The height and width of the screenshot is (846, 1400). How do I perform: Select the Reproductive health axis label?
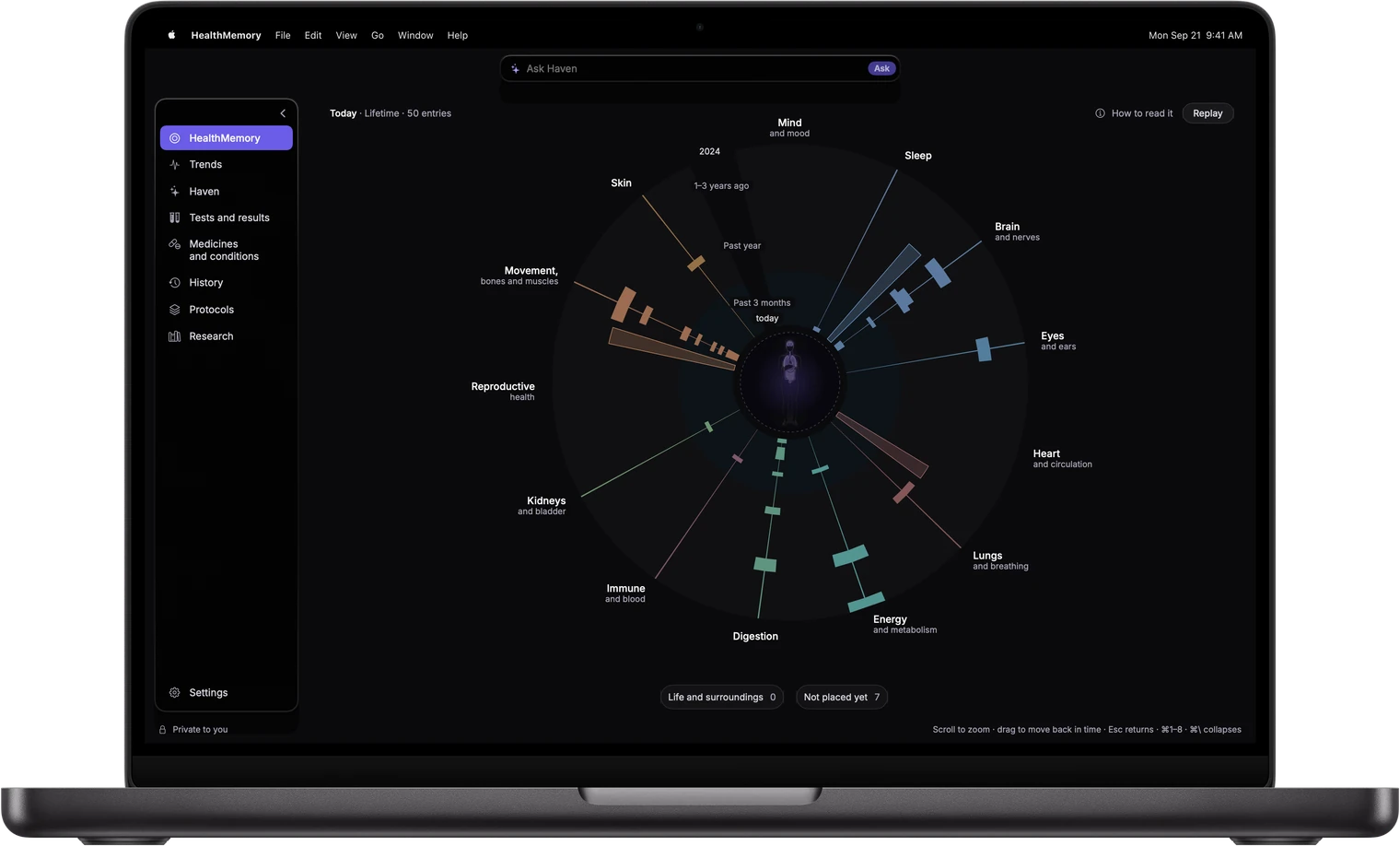point(503,392)
